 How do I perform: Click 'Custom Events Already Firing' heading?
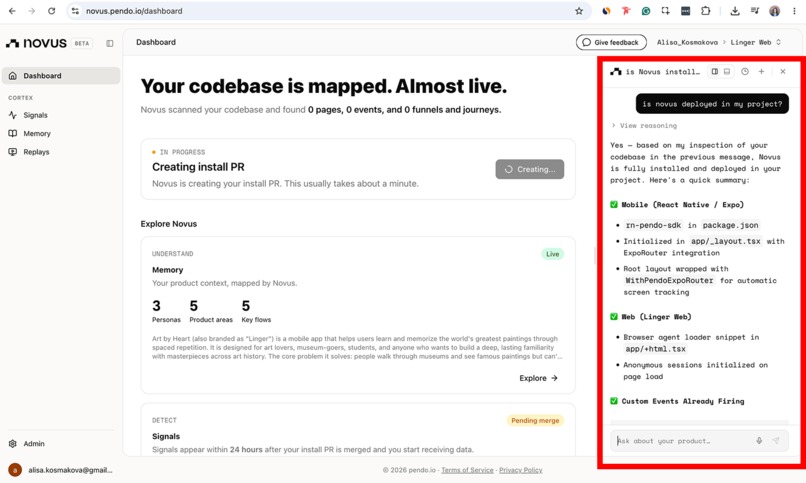click(x=683, y=401)
